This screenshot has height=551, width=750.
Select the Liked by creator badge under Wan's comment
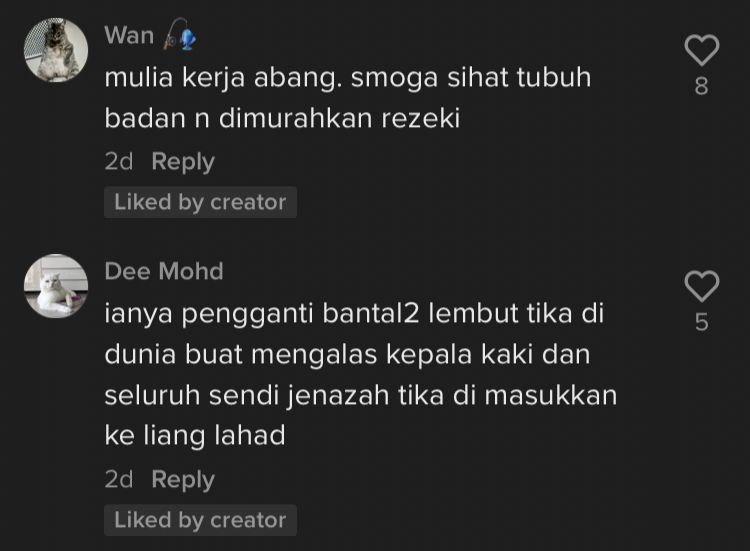(200, 202)
